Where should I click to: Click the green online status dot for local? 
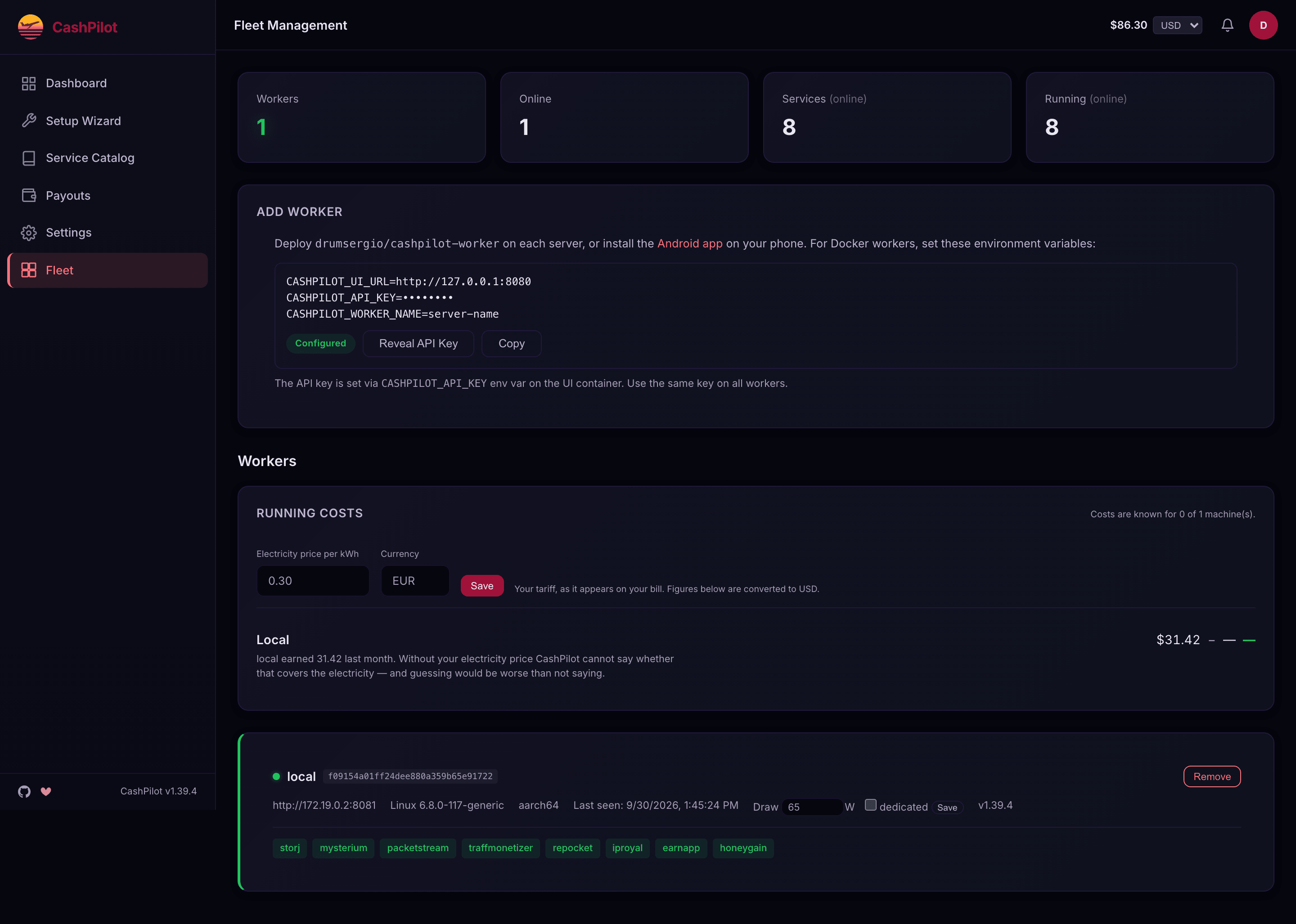coord(276,776)
